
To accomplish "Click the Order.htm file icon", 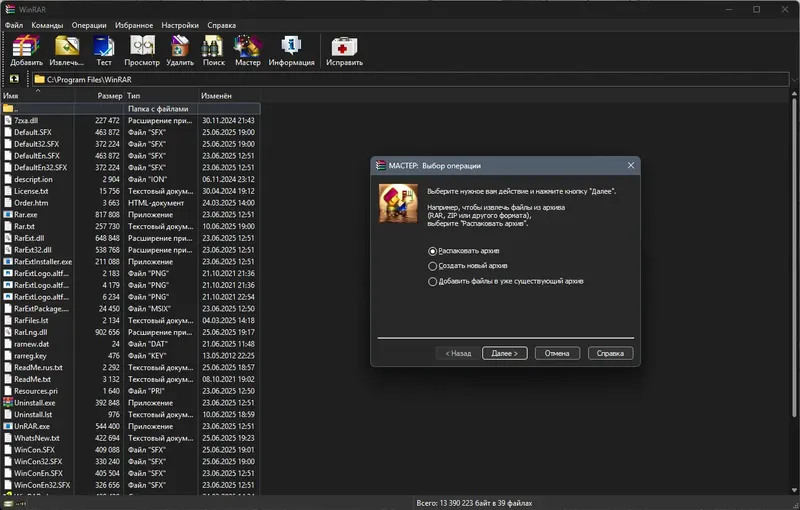I will 8,202.
